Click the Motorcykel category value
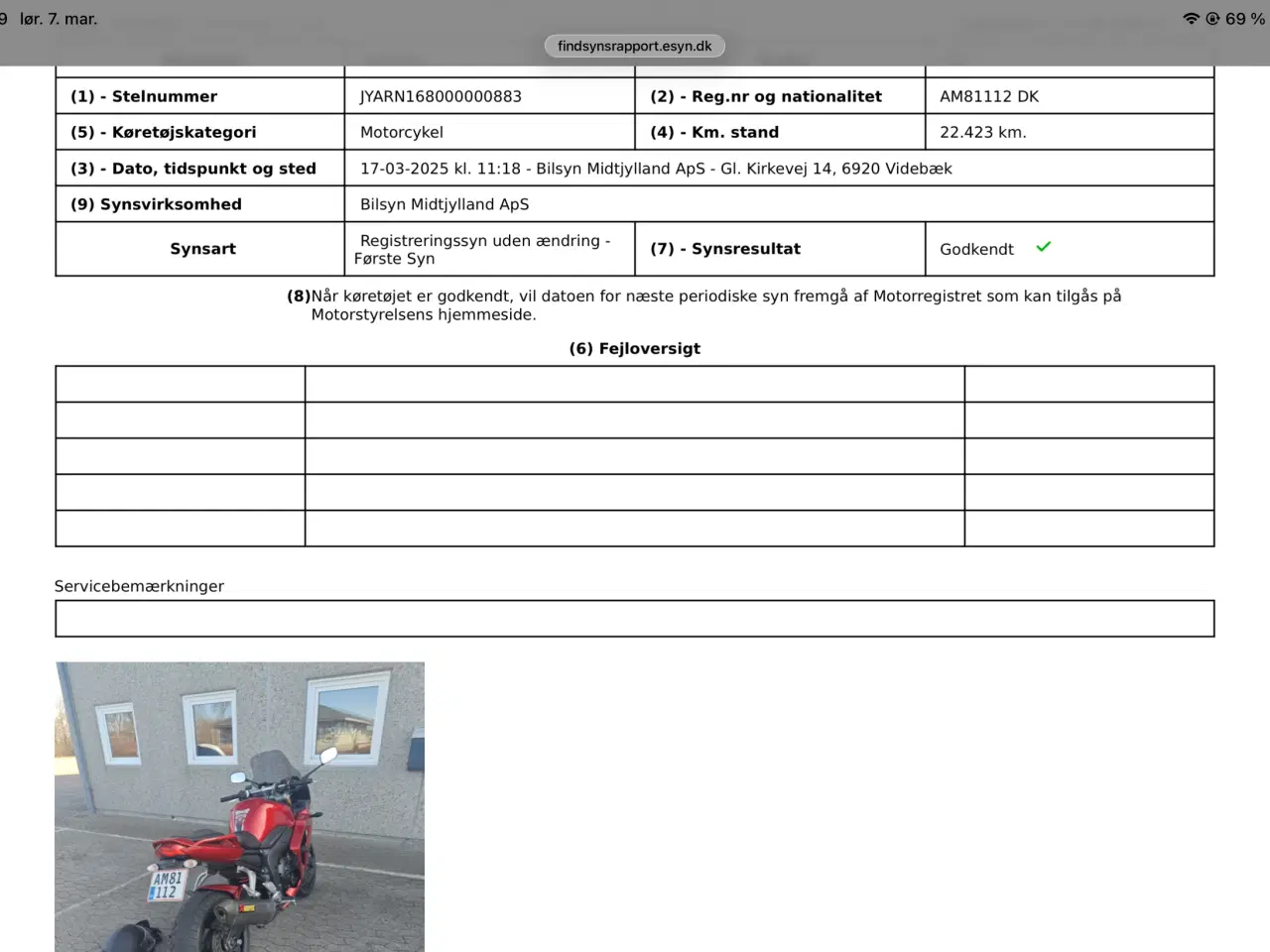The height and width of the screenshot is (952, 1270). click(402, 132)
